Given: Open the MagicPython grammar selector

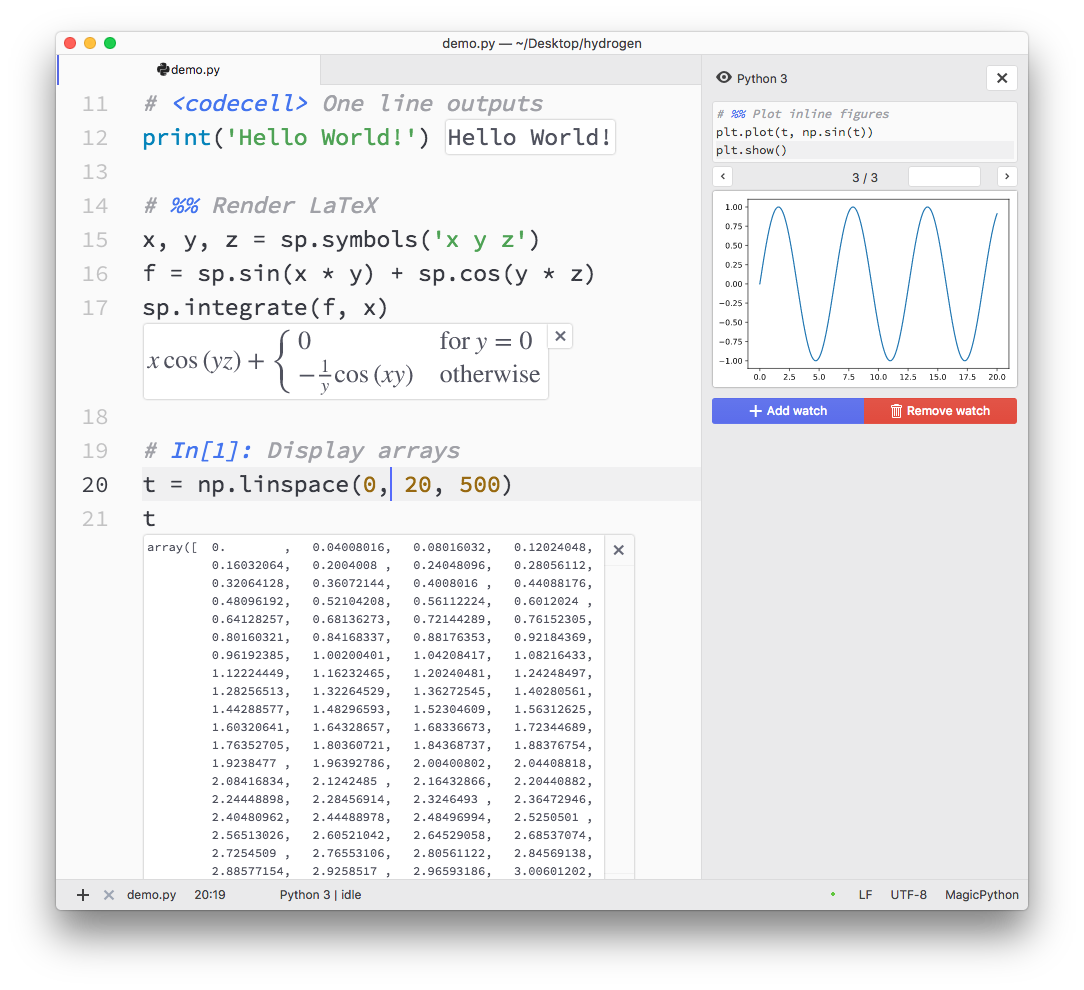Looking at the screenshot, I should coord(981,895).
